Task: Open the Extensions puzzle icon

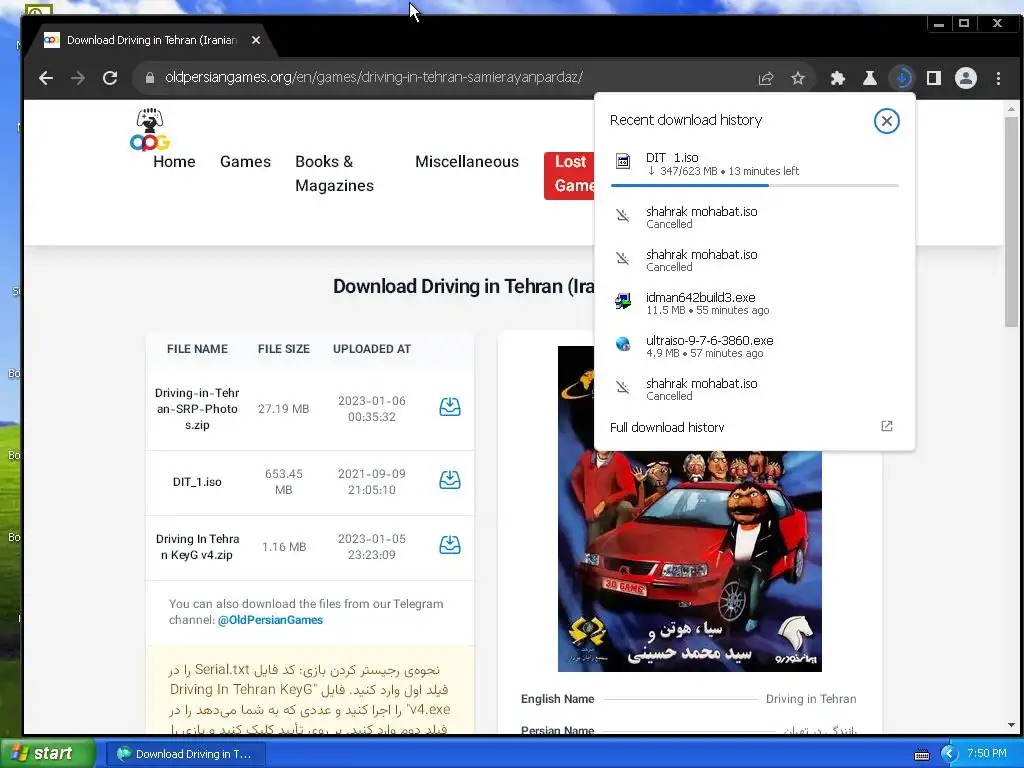Action: tap(837, 78)
